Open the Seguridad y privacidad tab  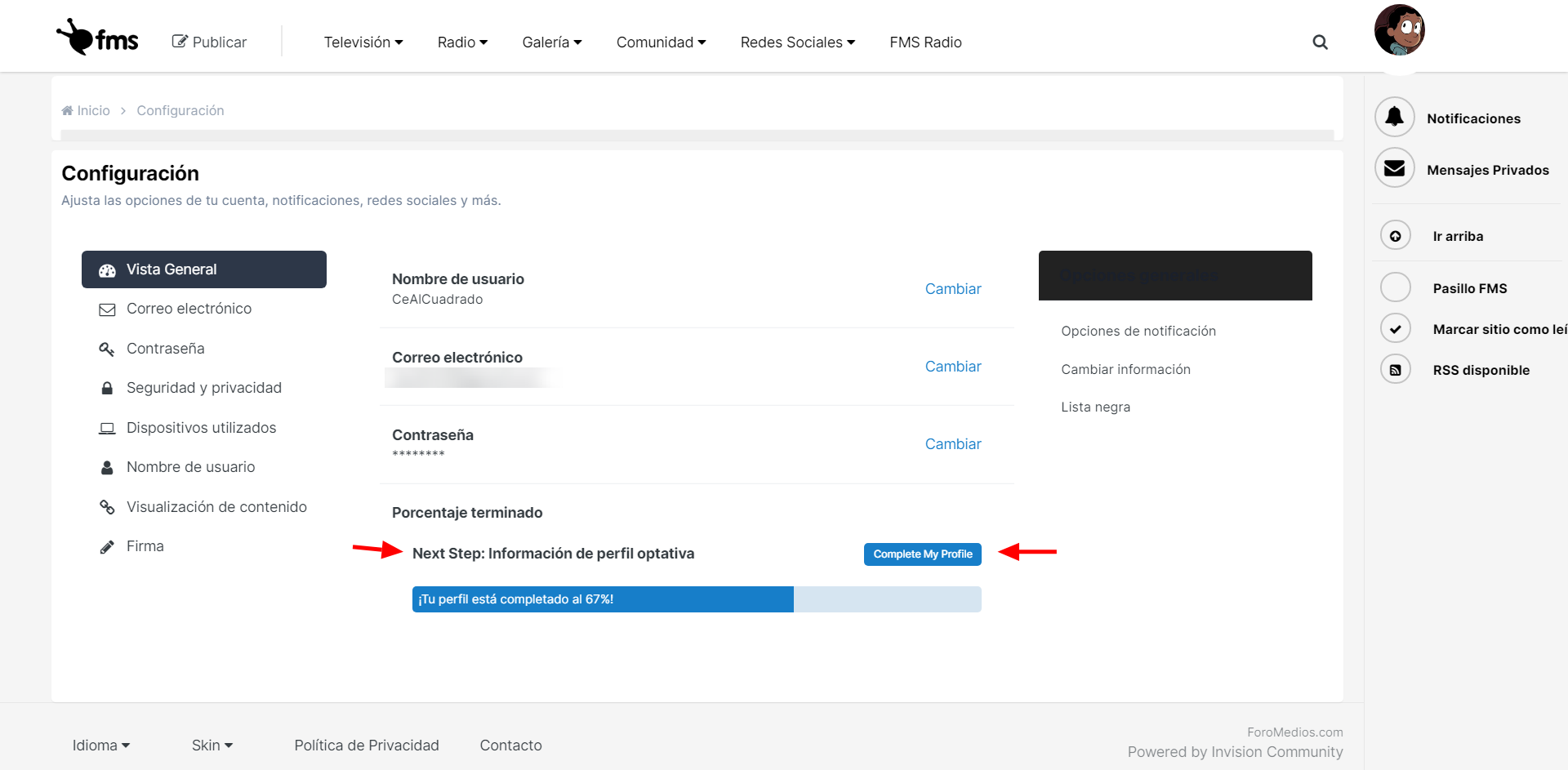[x=204, y=388]
